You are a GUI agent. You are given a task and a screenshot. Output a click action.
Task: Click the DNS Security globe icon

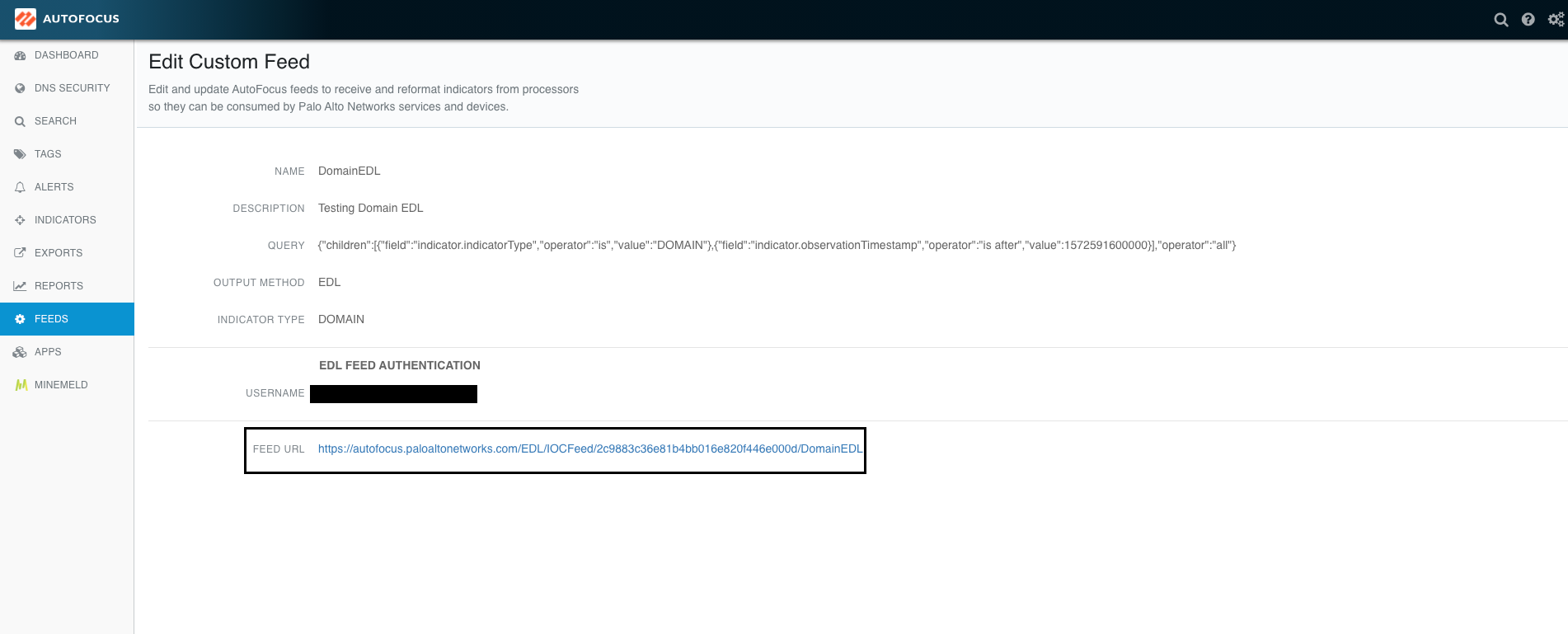pyautogui.click(x=20, y=88)
